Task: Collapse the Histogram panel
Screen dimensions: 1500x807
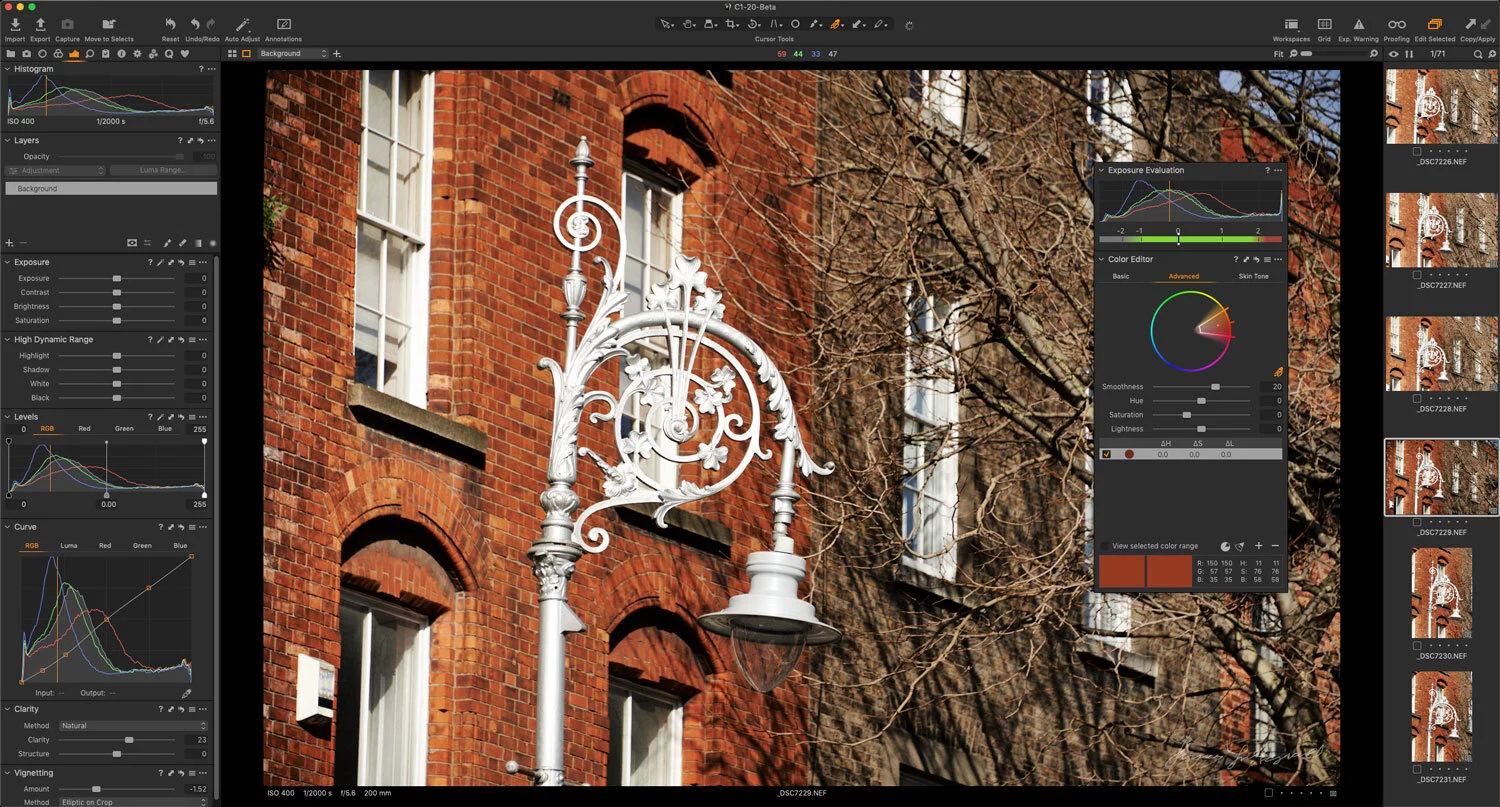Action: (x=8, y=68)
